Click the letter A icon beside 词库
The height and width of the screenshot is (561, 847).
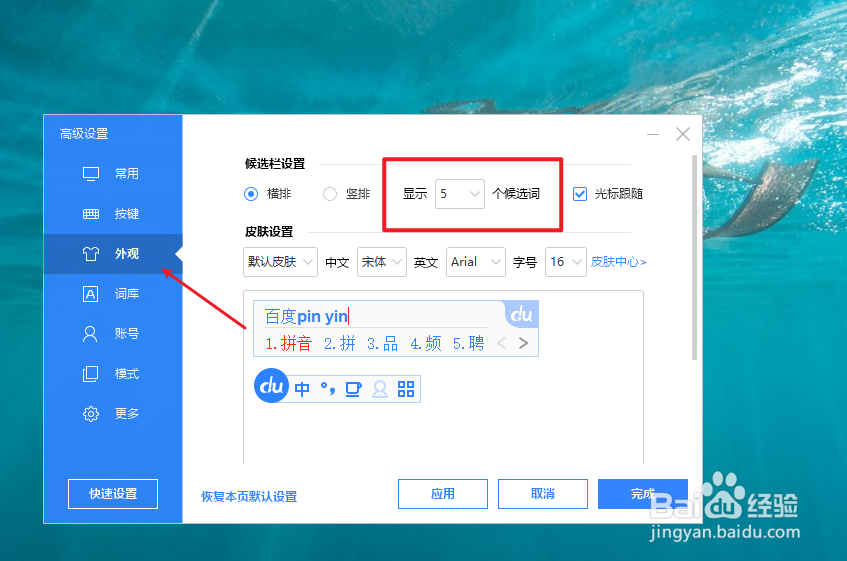point(90,294)
